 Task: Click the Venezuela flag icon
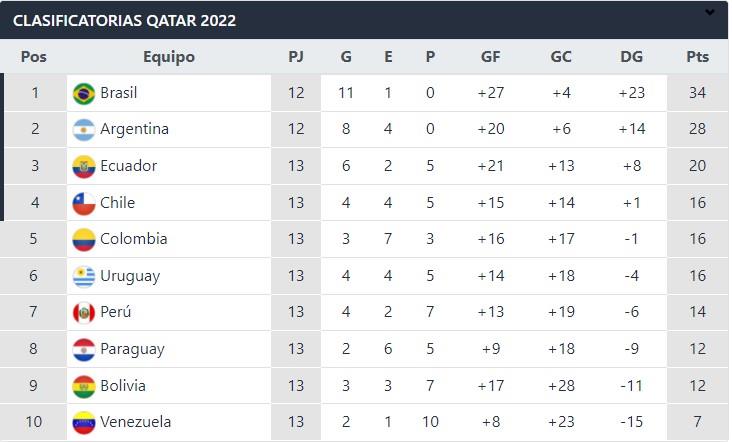point(84,423)
